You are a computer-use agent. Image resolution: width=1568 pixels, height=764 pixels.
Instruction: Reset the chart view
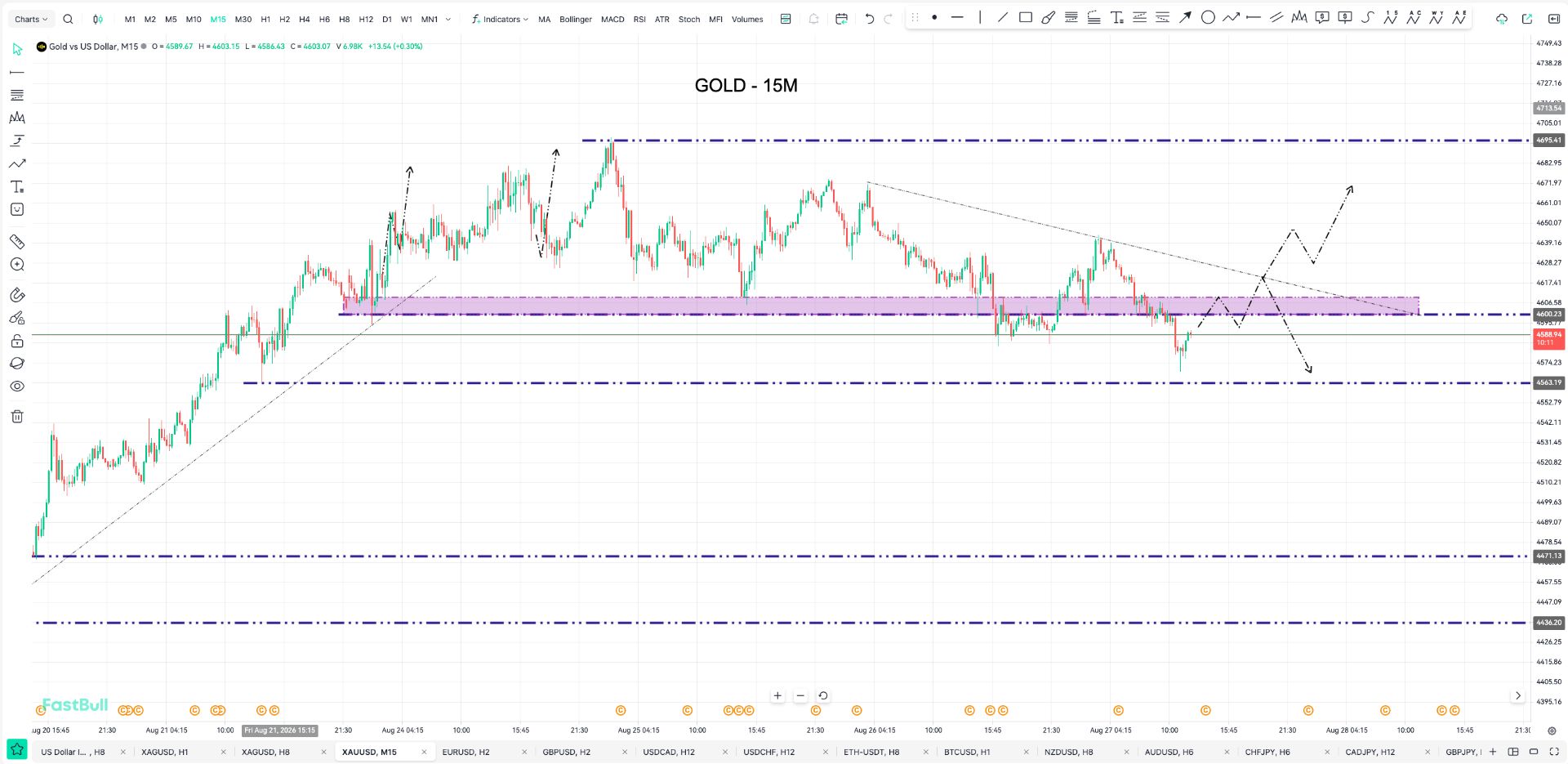[x=823, y=695]
